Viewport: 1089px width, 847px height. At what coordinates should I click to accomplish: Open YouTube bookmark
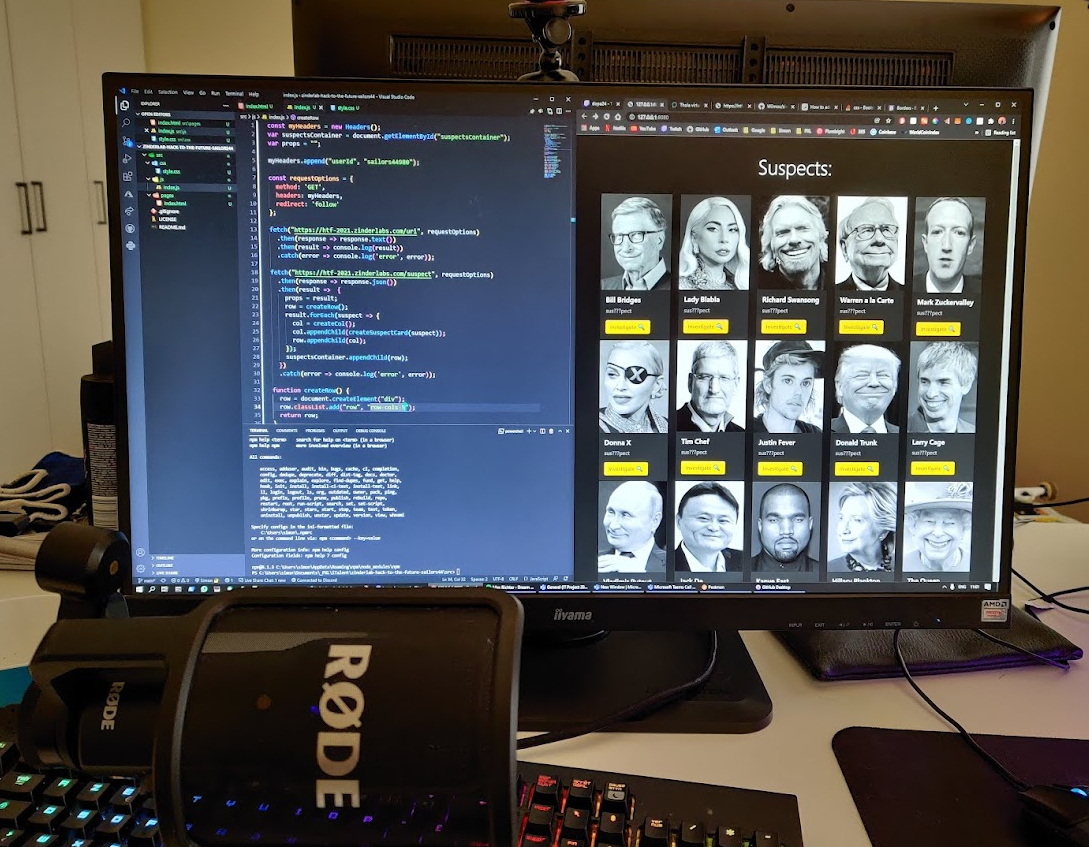pyautogui.click(x=643, y=129)
